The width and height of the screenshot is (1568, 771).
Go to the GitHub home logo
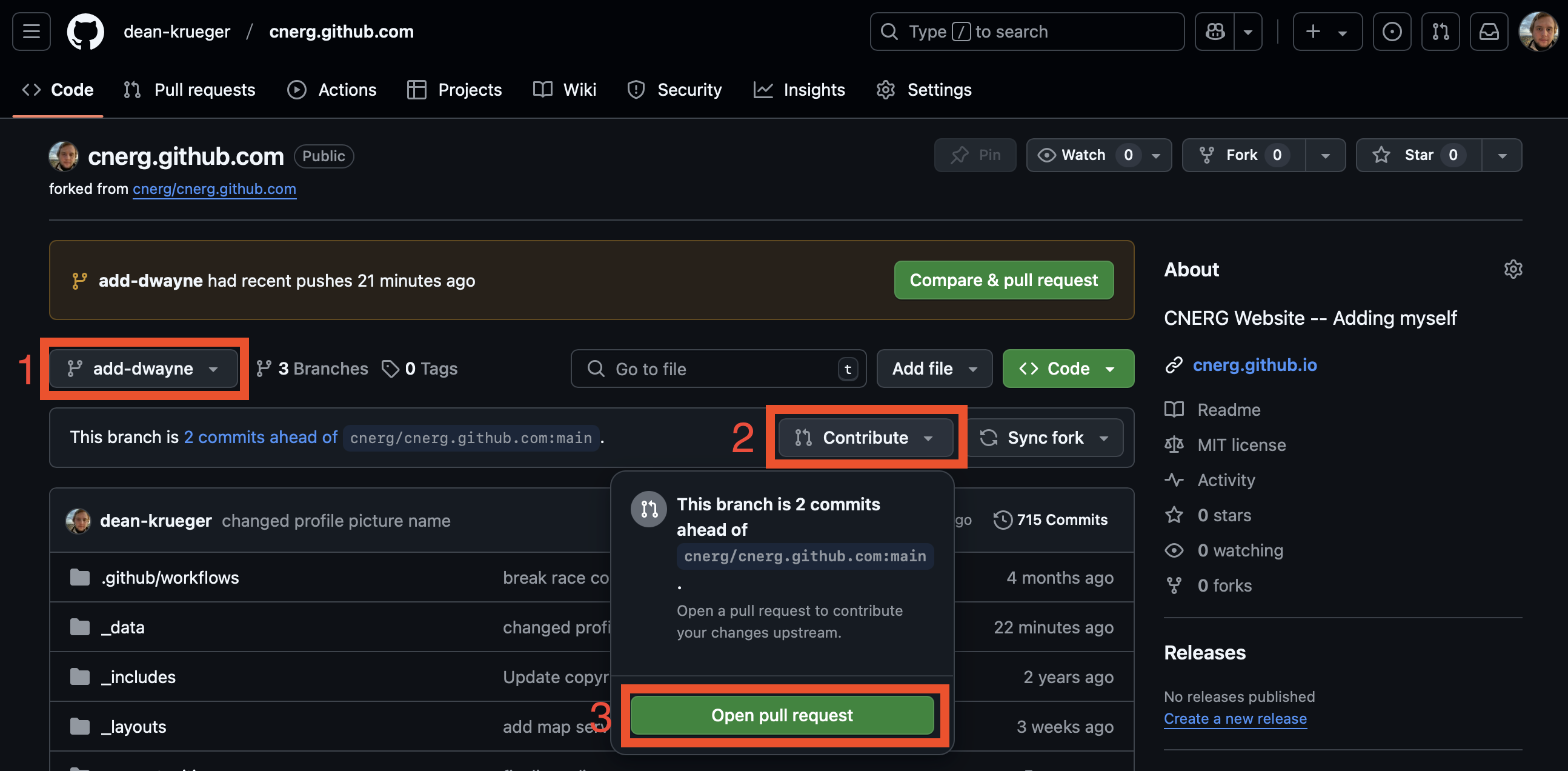point(85,31)
